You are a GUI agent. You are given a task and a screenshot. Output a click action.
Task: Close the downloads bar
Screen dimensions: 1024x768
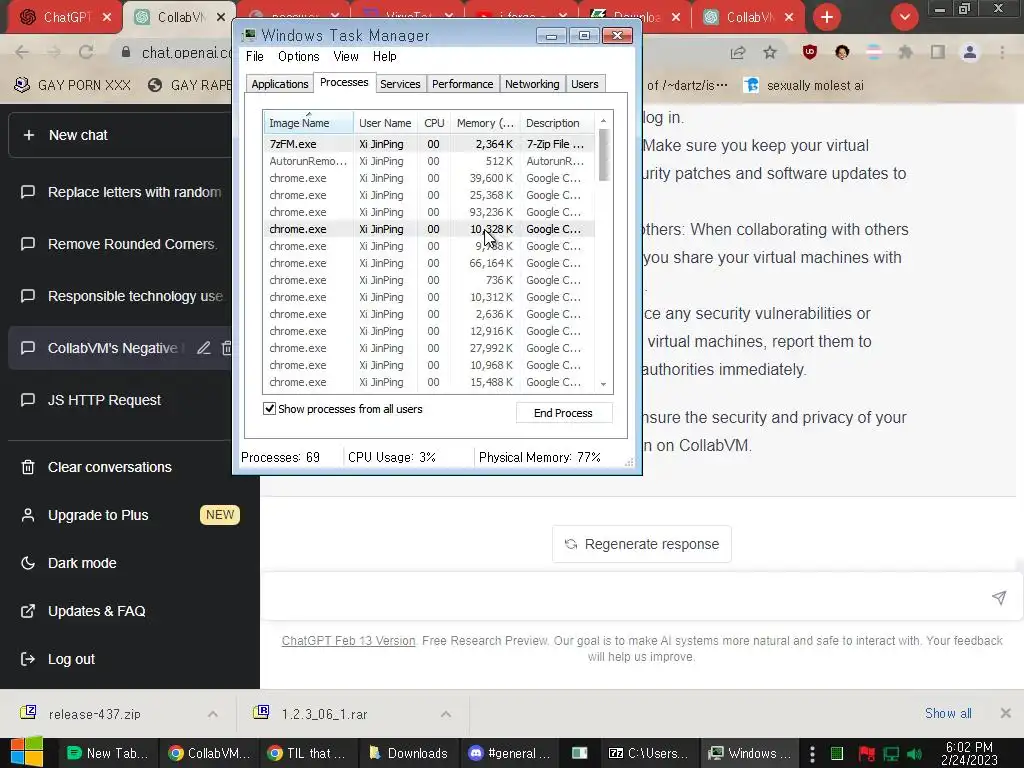pos(1006,713)
